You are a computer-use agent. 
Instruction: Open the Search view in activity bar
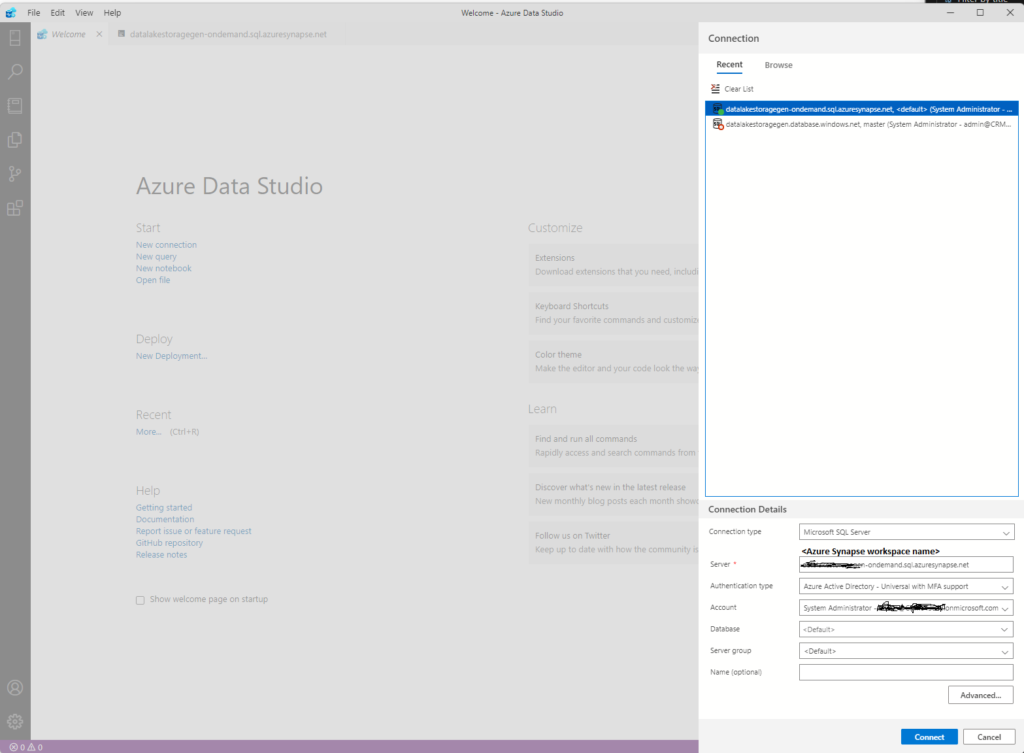pos(15,71)
